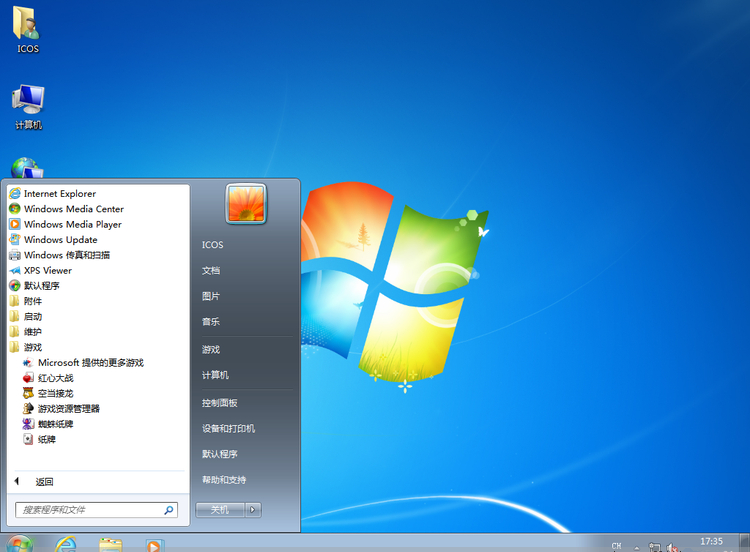Viewport: 750px width, 552px height.
Task: Select the 计算机 desktop icon
Action: [x=28, y=107]
